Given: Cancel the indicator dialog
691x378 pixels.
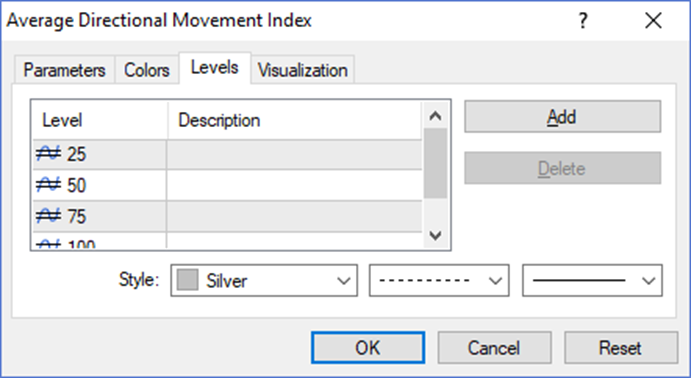Looking at the screenshot, I should pyautogui.click(x=494, y=348).
